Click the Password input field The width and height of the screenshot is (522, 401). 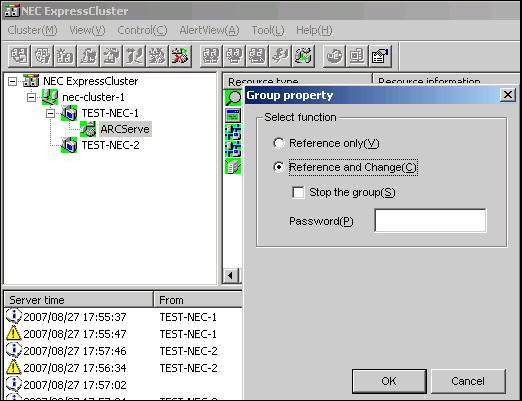click(x=430, y=221)
